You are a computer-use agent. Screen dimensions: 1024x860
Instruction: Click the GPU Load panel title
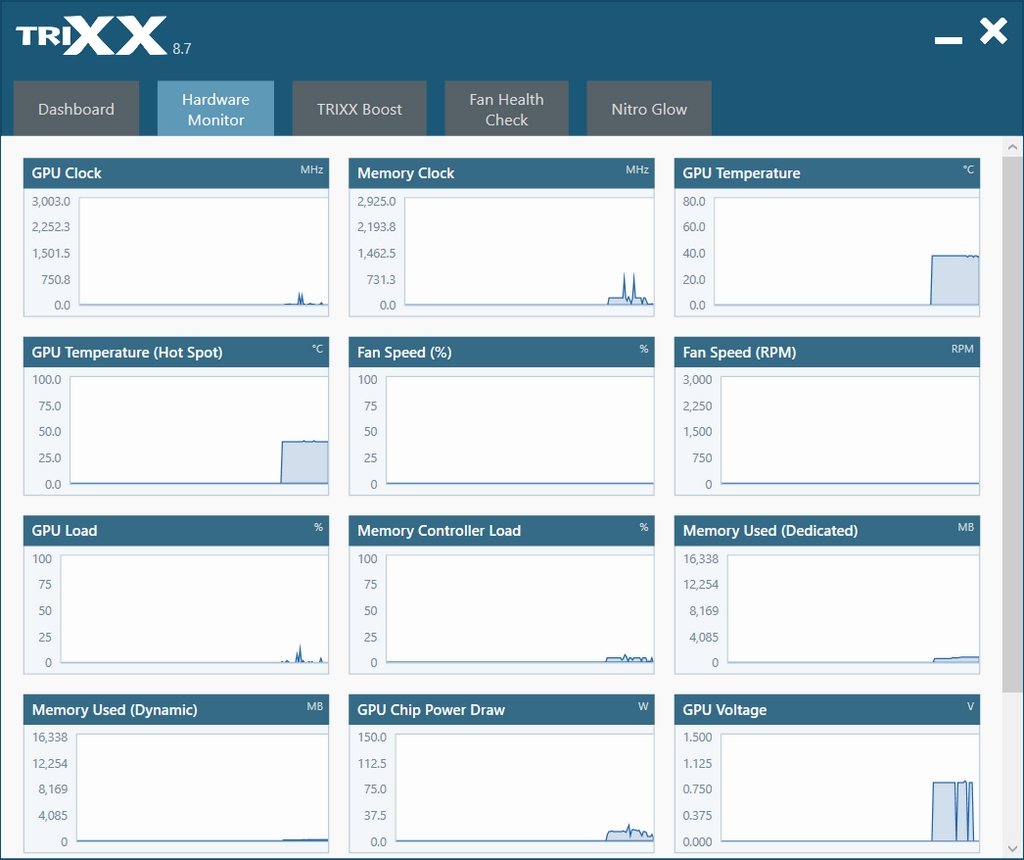pos(64,530)
